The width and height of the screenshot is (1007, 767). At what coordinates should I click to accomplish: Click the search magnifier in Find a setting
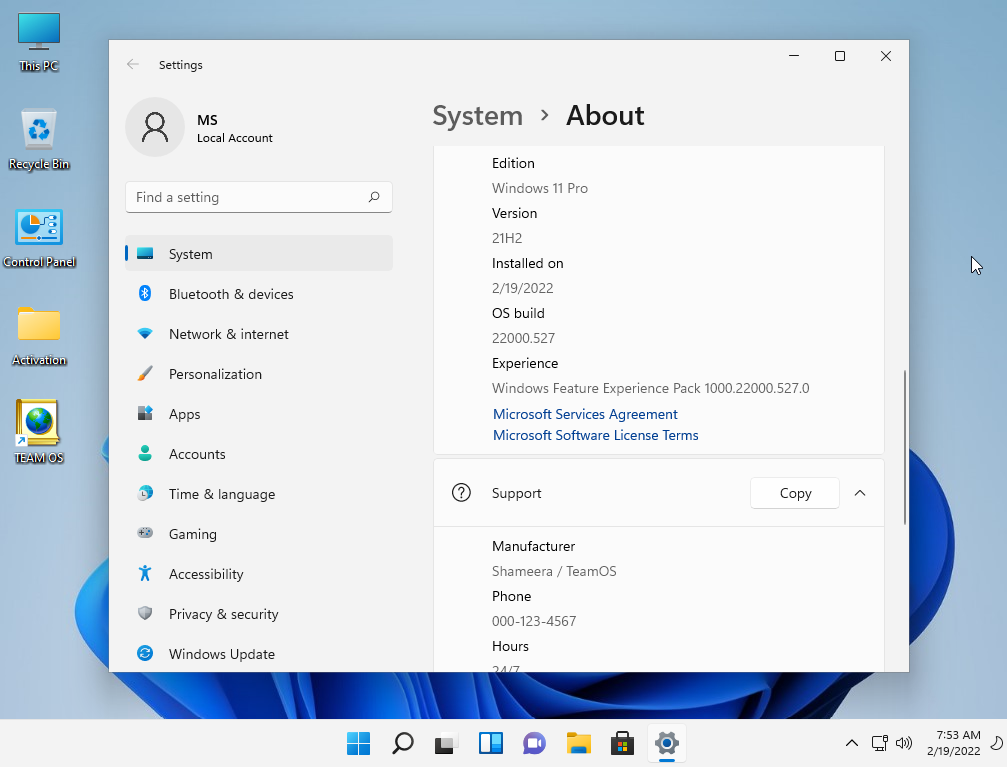click(374, 197)
